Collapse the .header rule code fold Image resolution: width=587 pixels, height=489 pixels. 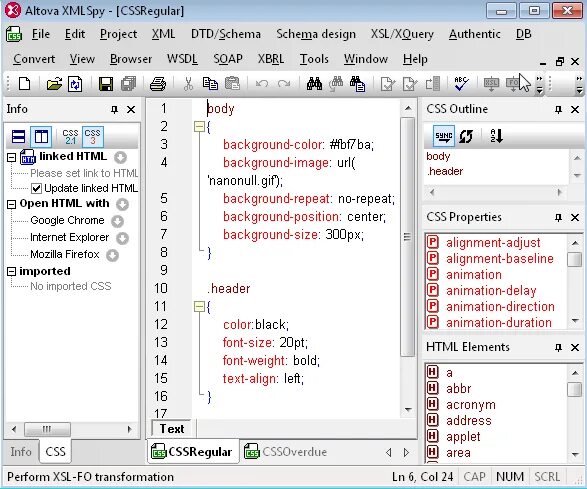tap(199, 307)
